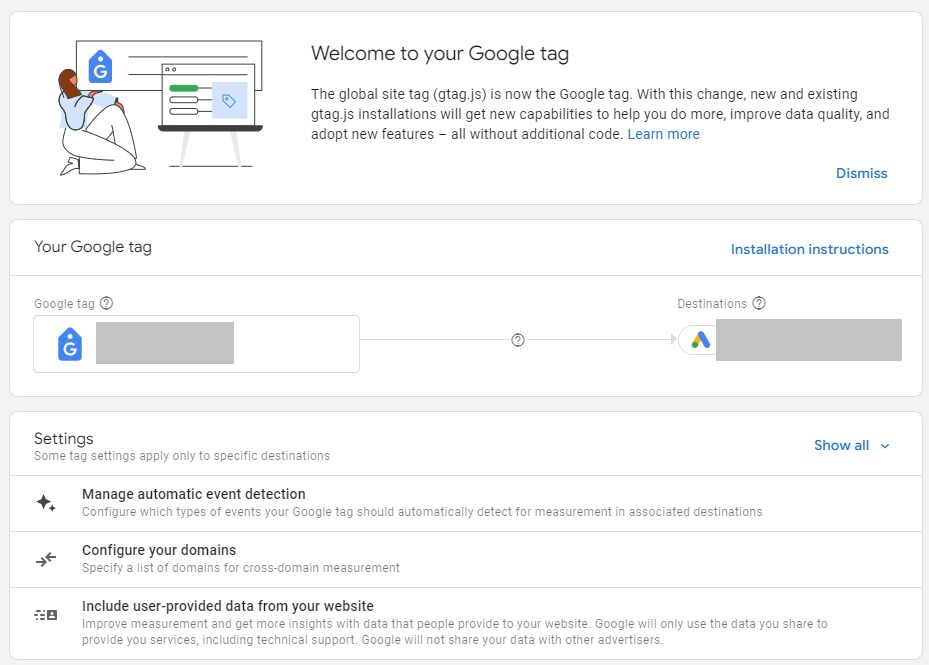
Task: Click the cross-domain measurement description text
Action: click(241, 568)
